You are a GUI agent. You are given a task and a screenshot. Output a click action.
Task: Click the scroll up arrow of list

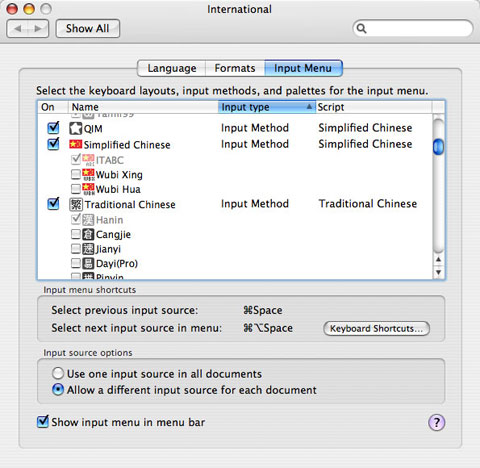tap(439, 259)
